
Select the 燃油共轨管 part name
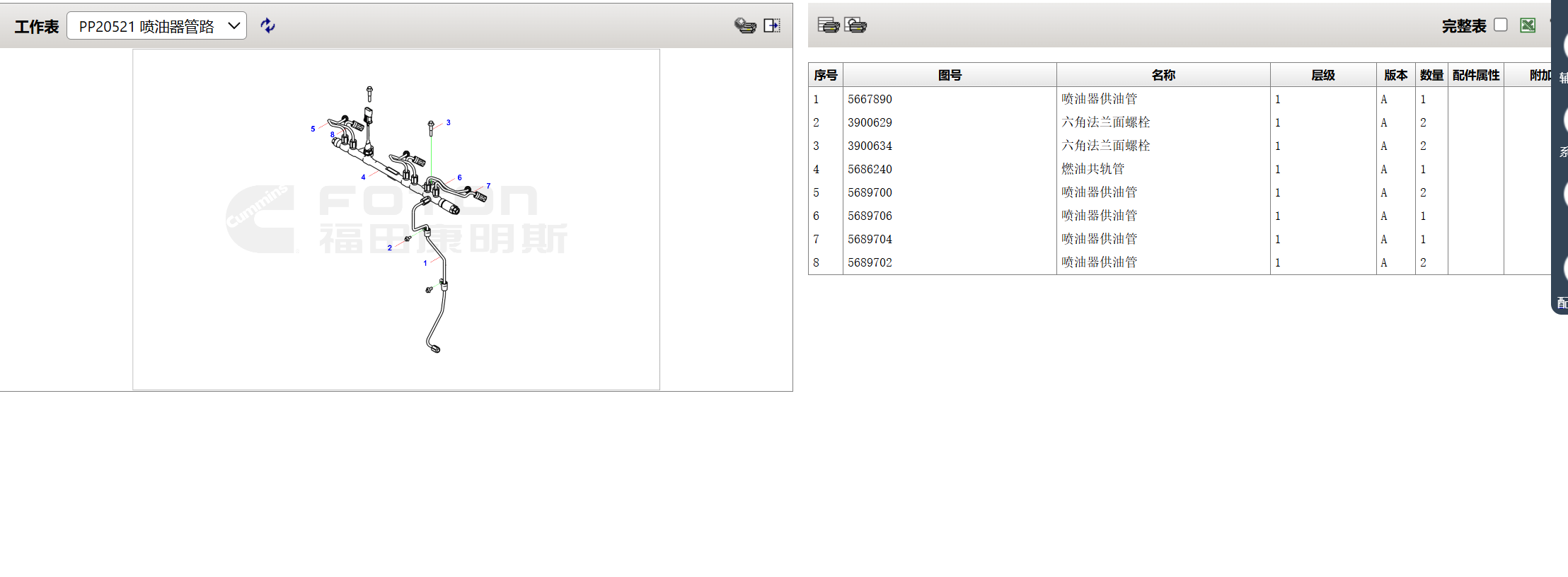(1093, 169)
